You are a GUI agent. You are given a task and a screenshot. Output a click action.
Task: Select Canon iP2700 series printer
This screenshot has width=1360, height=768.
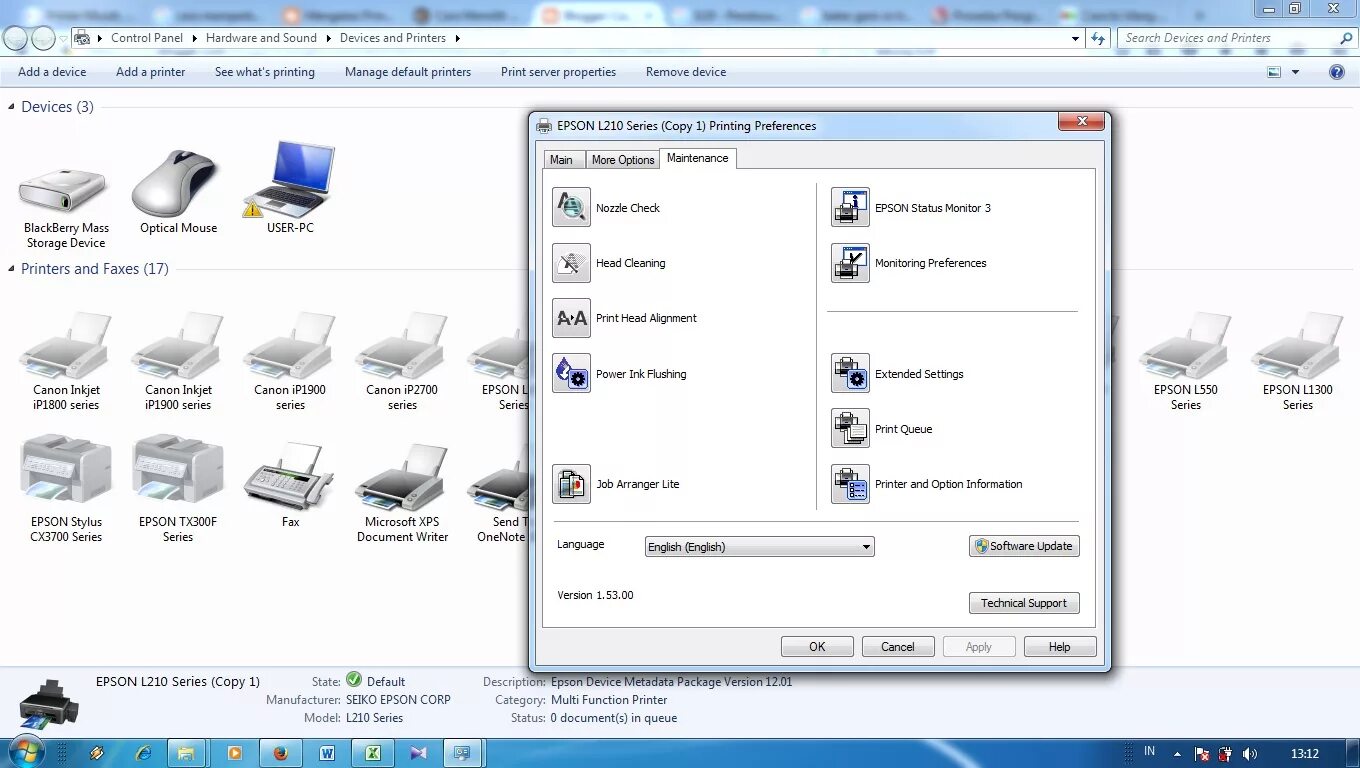click(402, 360)
